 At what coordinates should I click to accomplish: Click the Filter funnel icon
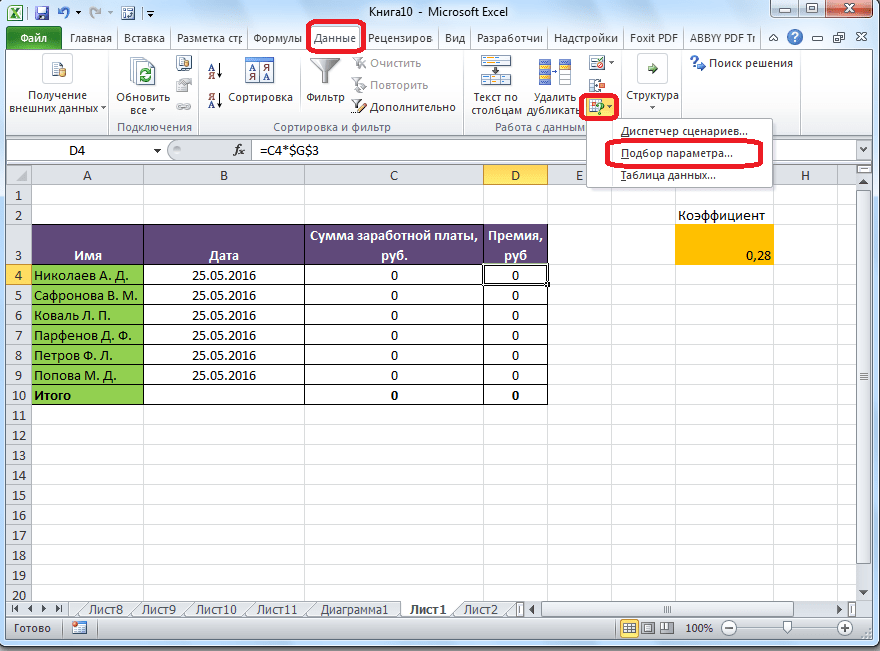coord(325,72)
